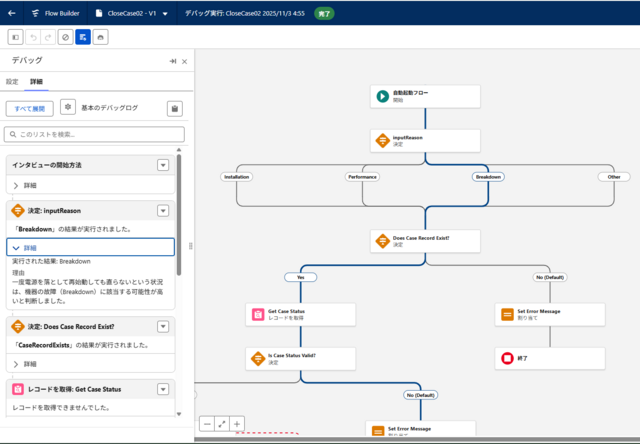Switch to the 設定 tab
Viewport: 640px width, 444px height.
point(12,81)
